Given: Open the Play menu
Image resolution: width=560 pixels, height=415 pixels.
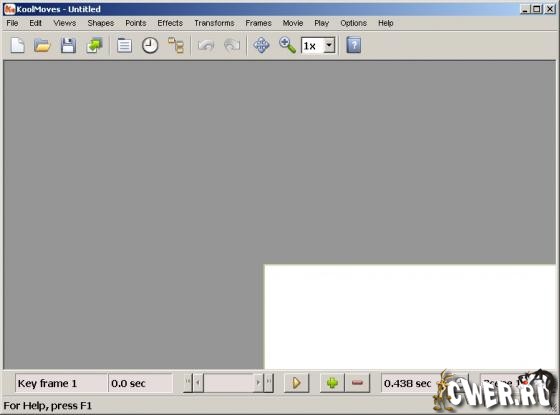Looking at the screenshot, I should point(321,23).
